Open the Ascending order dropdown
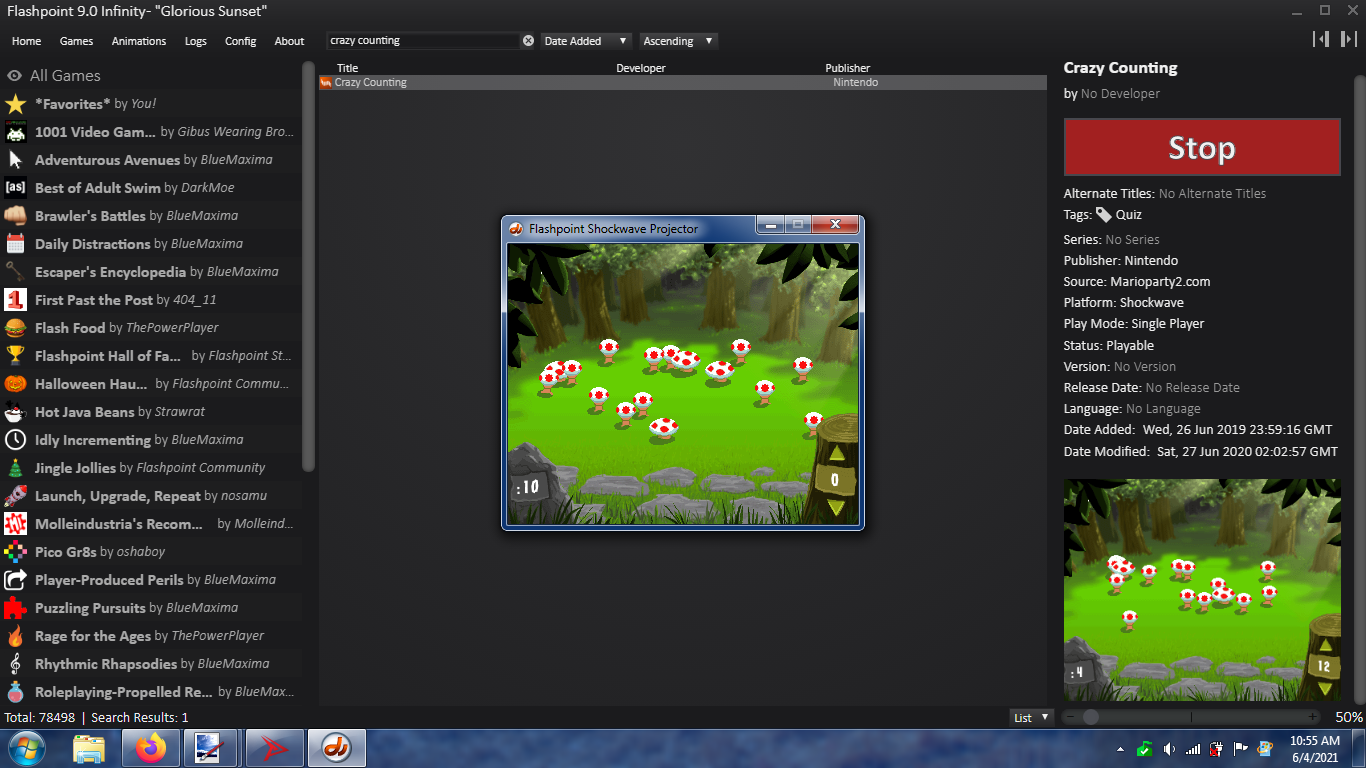 click(x=678, y=41)
